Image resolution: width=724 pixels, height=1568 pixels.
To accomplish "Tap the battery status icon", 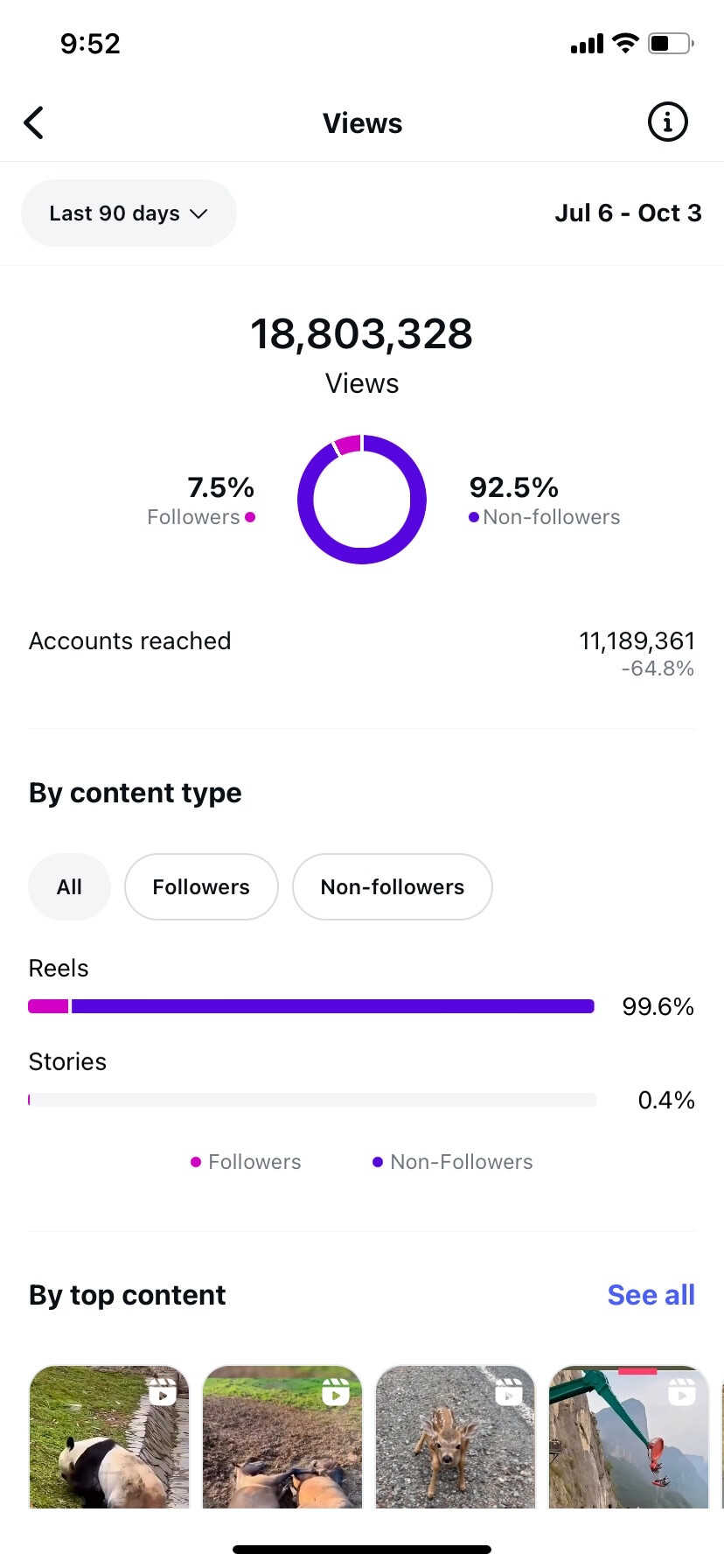I will pyautogui.click(x=671, y=43).
